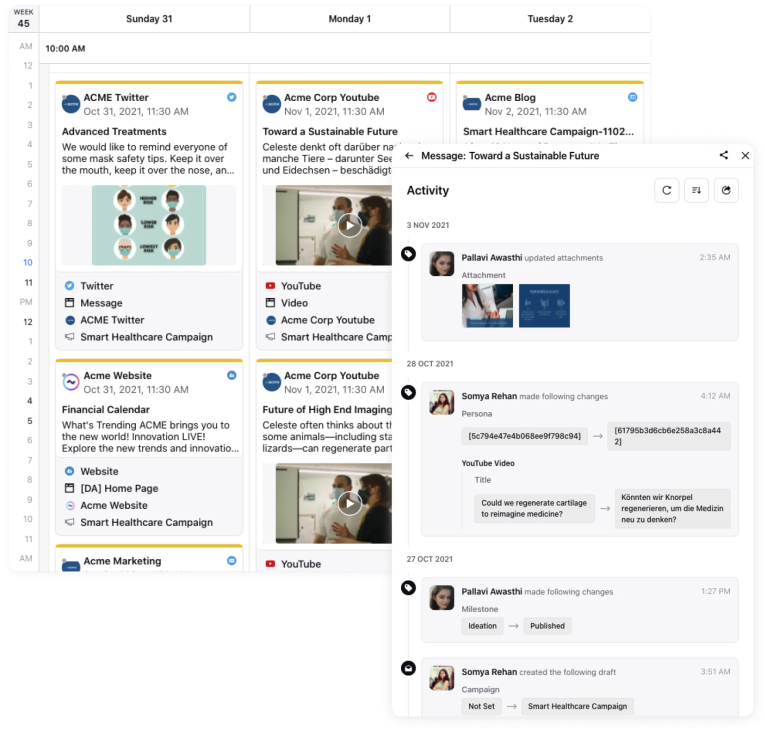Click the Could we regenerate cartilage title chip

(534, 508)
